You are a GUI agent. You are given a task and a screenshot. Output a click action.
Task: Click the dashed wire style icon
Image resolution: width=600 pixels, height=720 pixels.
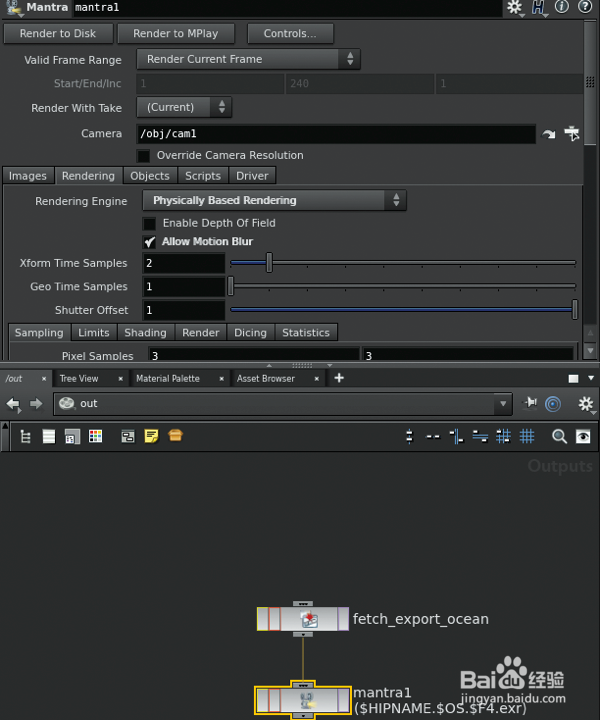433,437
